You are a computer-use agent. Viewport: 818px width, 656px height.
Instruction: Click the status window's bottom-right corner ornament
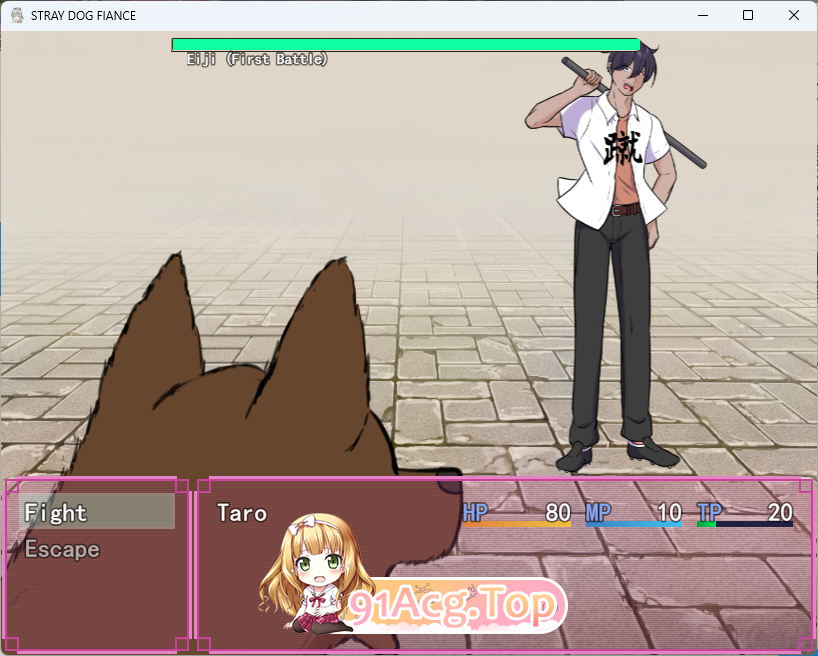pyautogui.click(x=805, y=644)
